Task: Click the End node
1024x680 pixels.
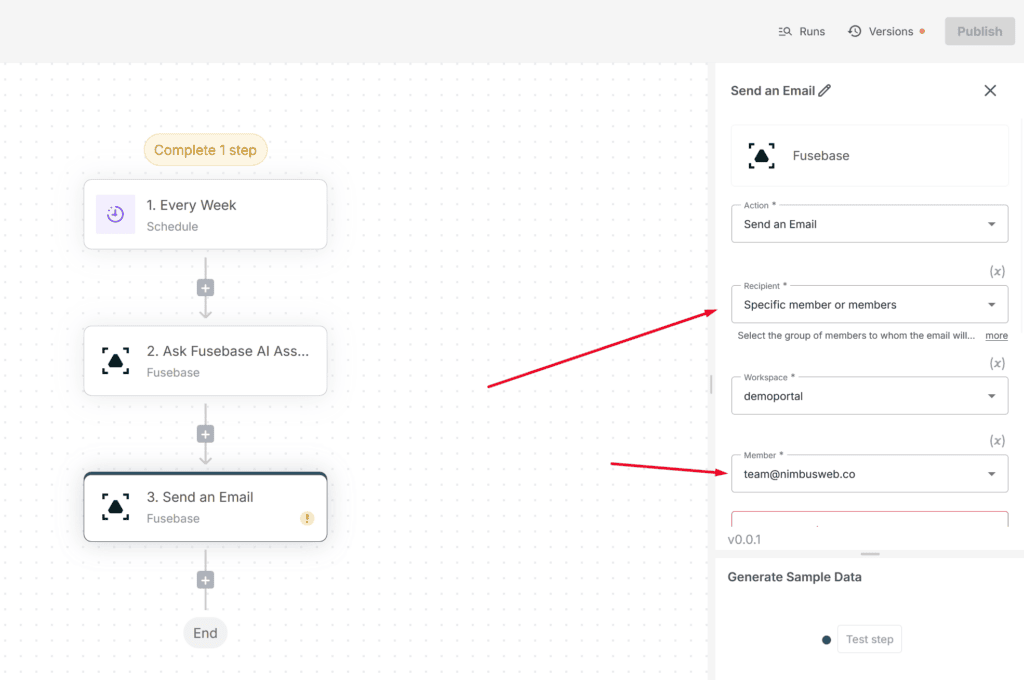Action: (x=205, y=633)
